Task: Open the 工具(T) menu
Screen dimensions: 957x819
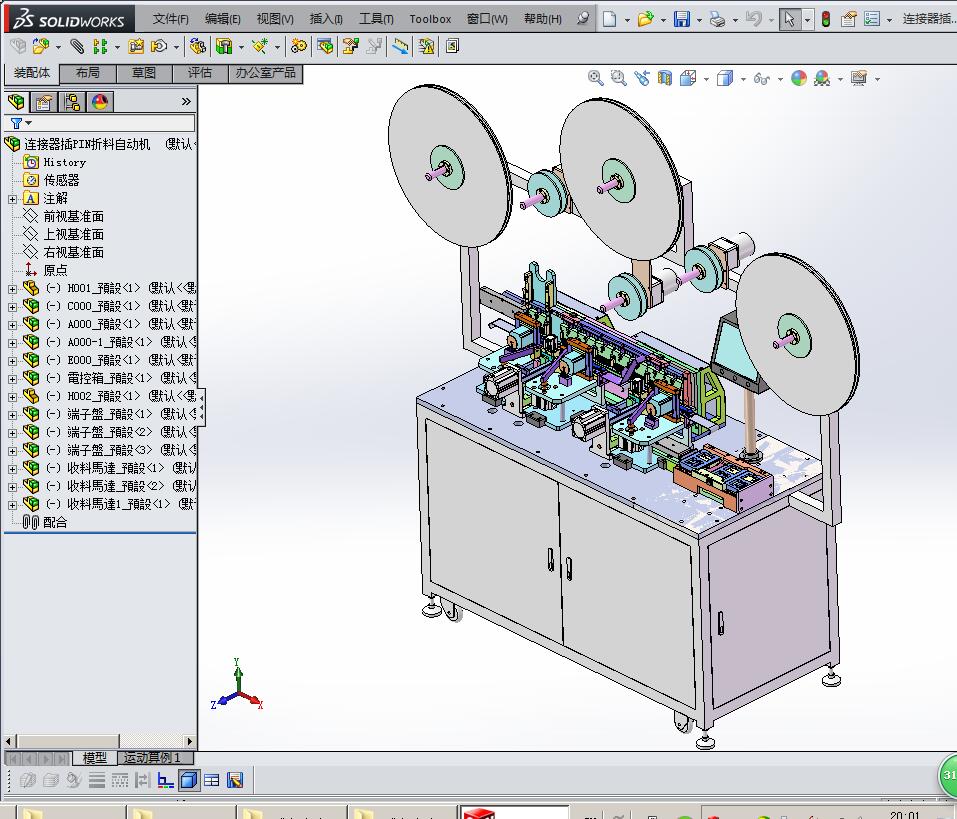Action: pos(376,19)
